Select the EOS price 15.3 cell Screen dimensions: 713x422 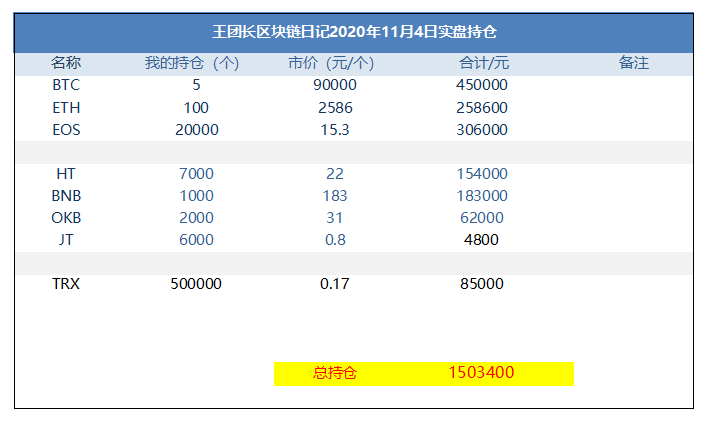335,130
